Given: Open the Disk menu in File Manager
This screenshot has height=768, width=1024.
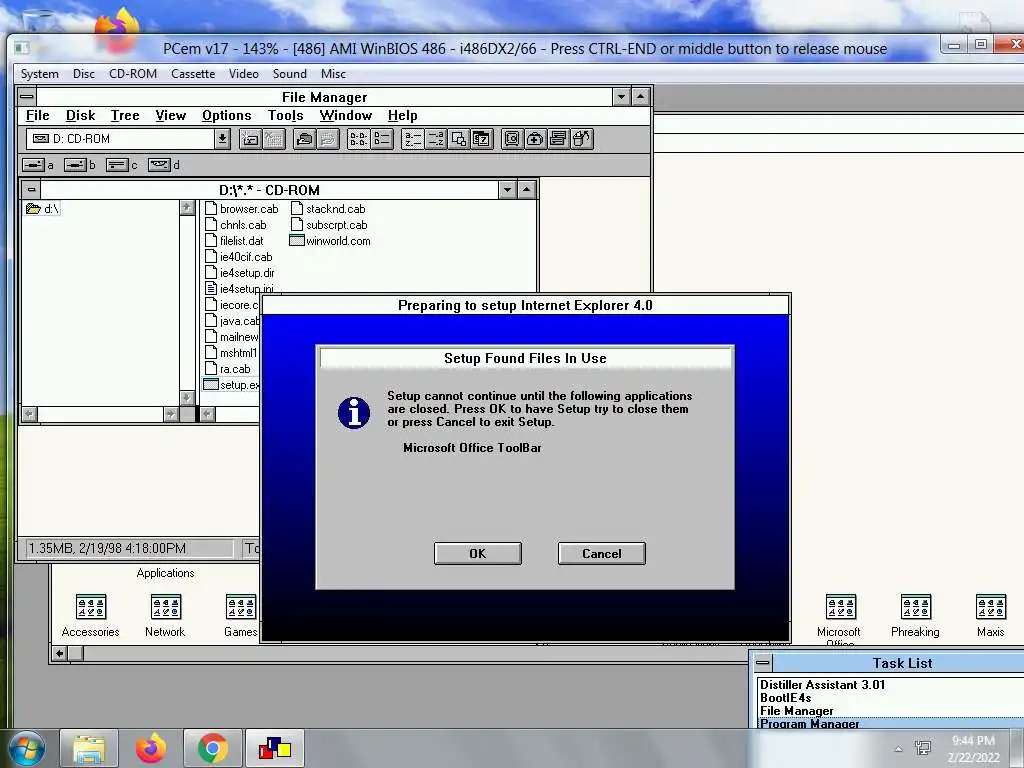Looking at the screenshot, I should point(80,116).
